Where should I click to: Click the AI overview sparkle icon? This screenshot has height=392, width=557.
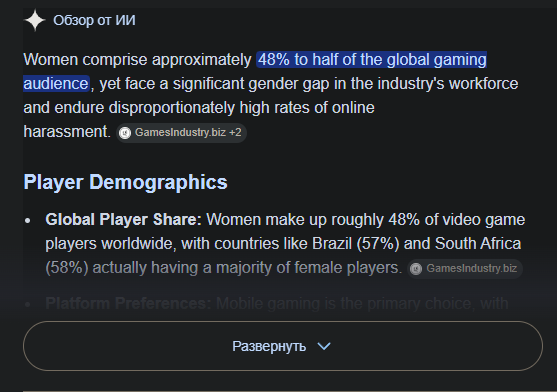point(35,20)
